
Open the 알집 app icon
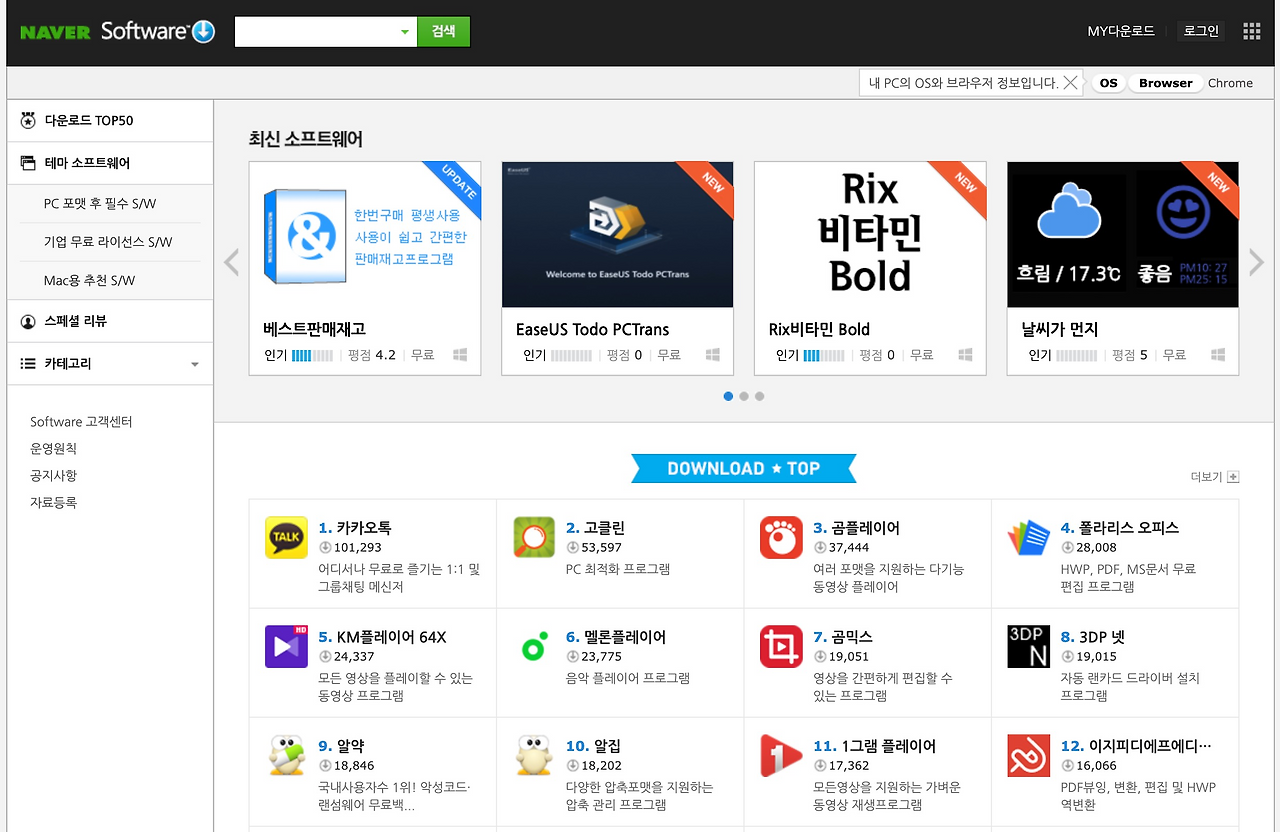point(534,755)
